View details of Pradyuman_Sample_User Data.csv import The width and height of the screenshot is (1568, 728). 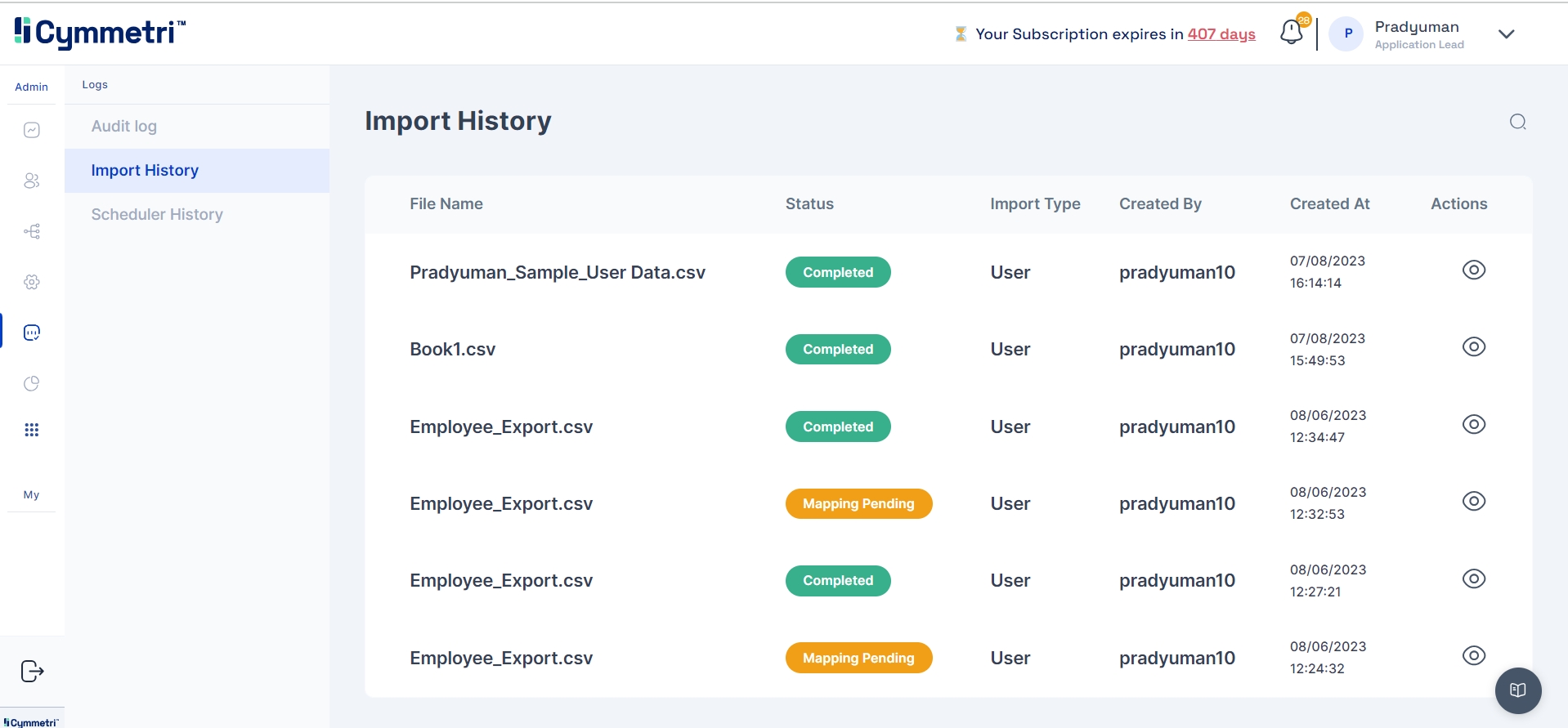(1473, 270)
